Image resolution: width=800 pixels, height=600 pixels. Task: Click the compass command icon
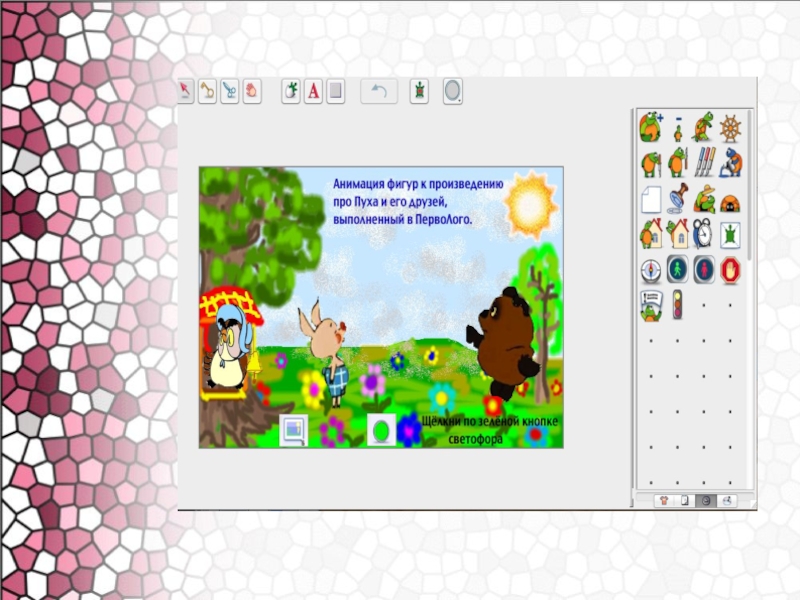pyautogui.click(x=651, y=271)
